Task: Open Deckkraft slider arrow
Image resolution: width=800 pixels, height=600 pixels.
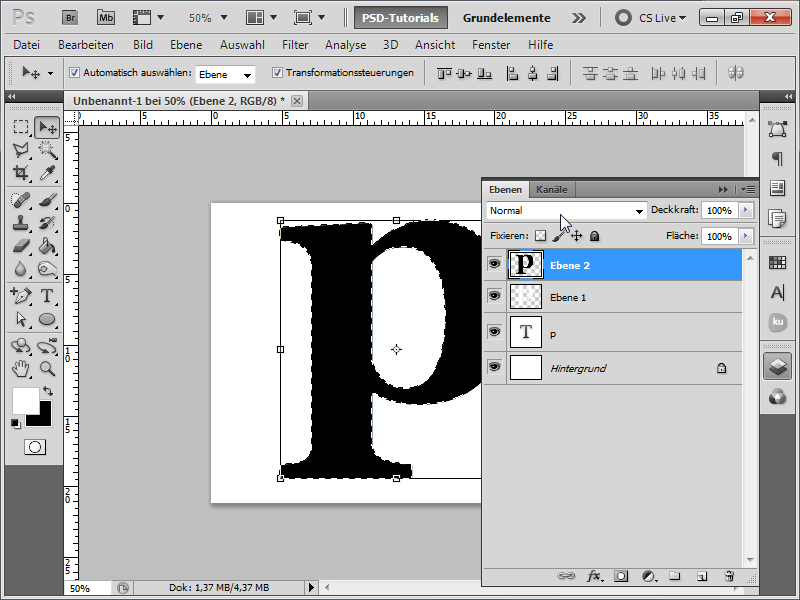Action: pyautogui.click(x=745, y=210)
